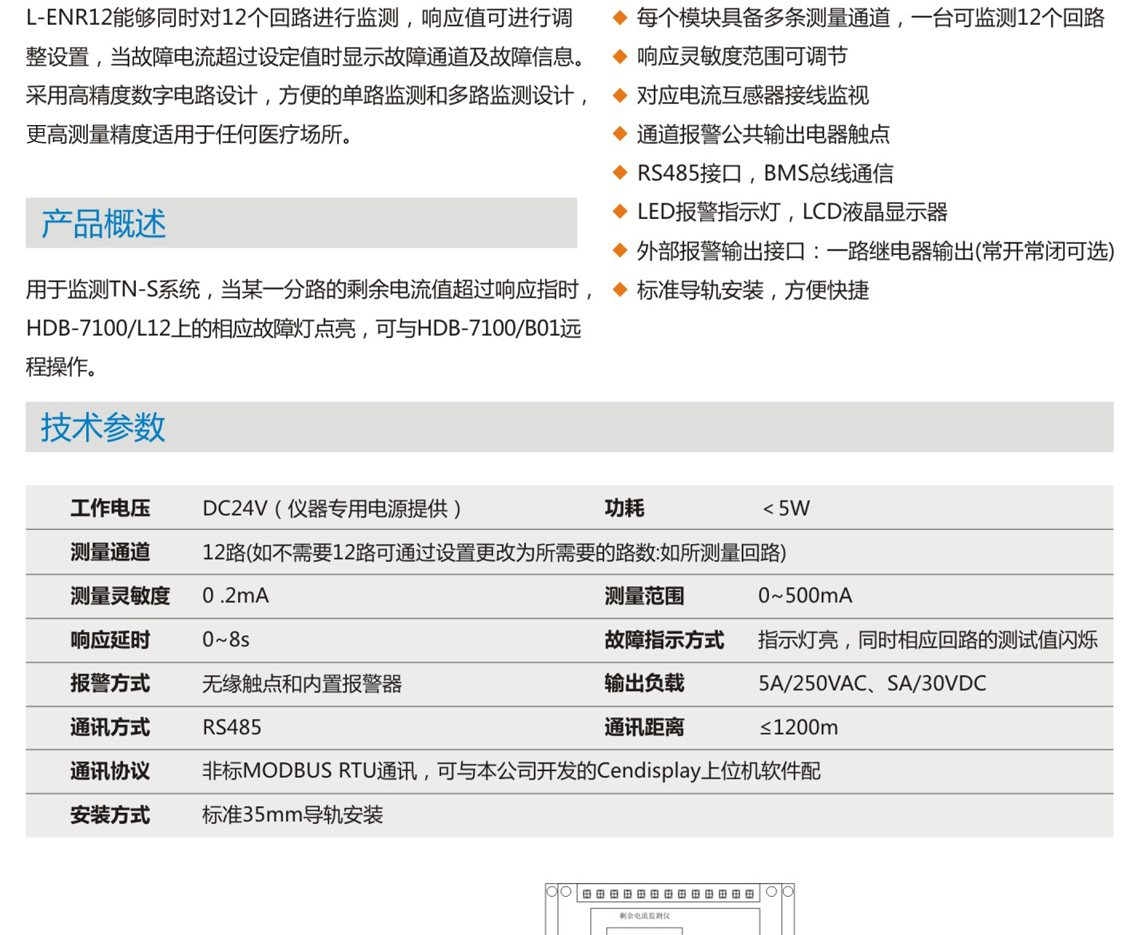Select the 技术参数 section heading

pos(104,427)
